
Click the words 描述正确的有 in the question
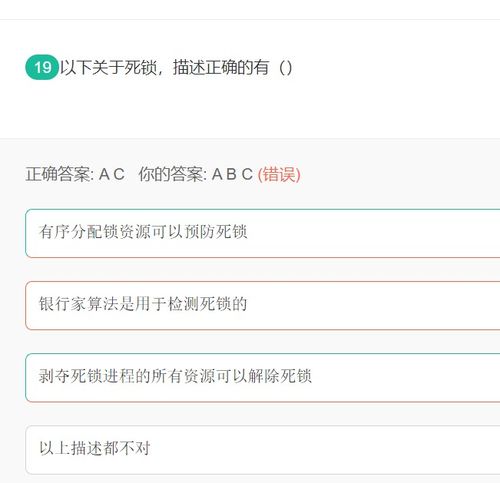[221, 68]
